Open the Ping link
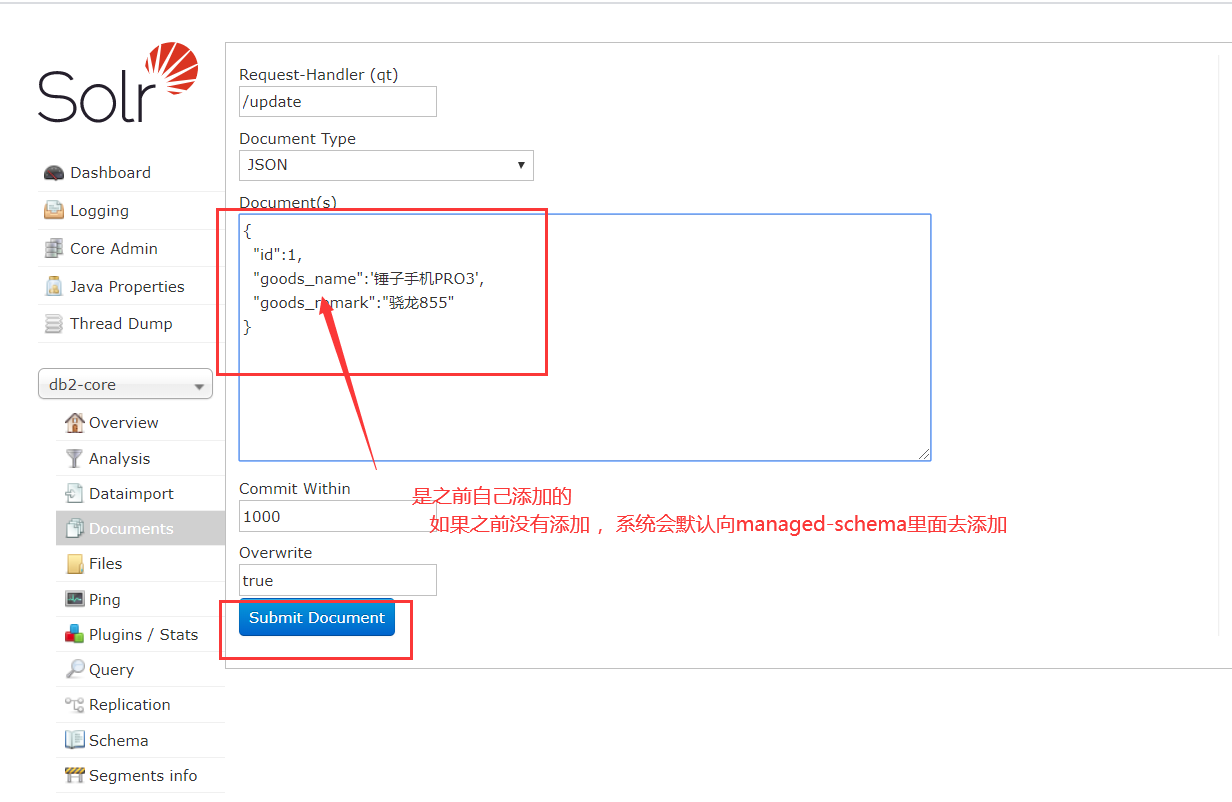Viewport: 1232px width, 802px height. coord(104,600)
